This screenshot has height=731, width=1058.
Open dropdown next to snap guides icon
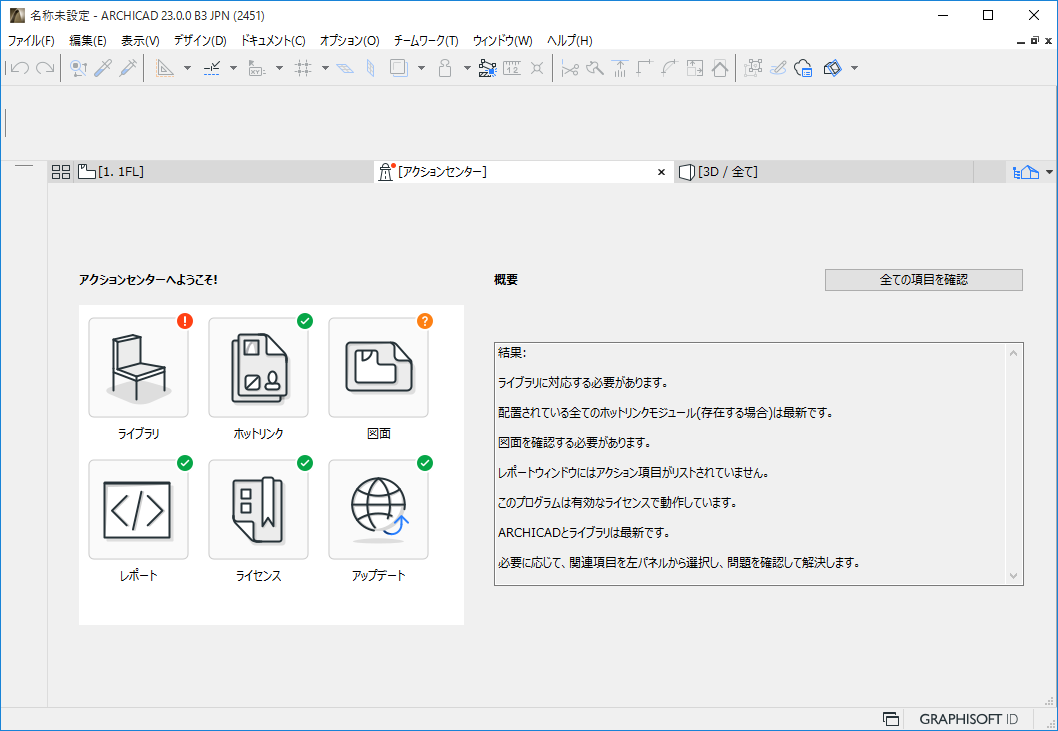(x=233, y=68)
